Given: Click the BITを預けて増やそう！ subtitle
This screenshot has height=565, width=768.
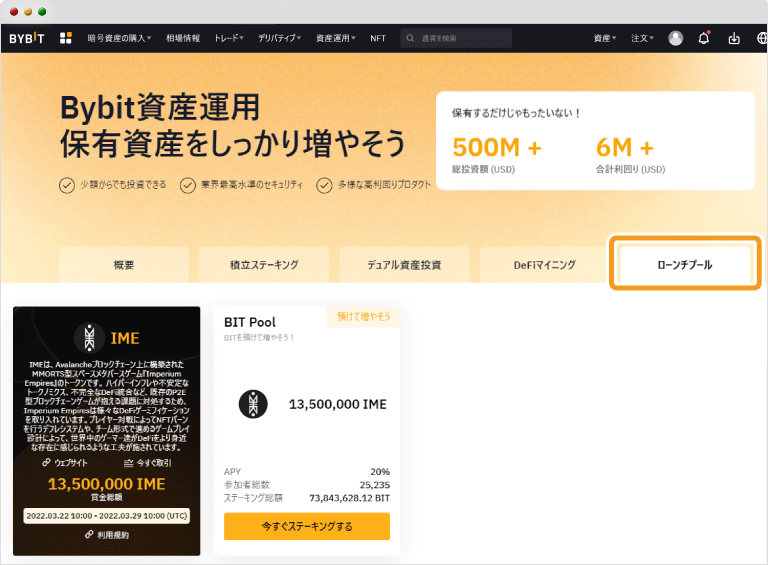Looking at the screenshot, I should coord(259,337).
